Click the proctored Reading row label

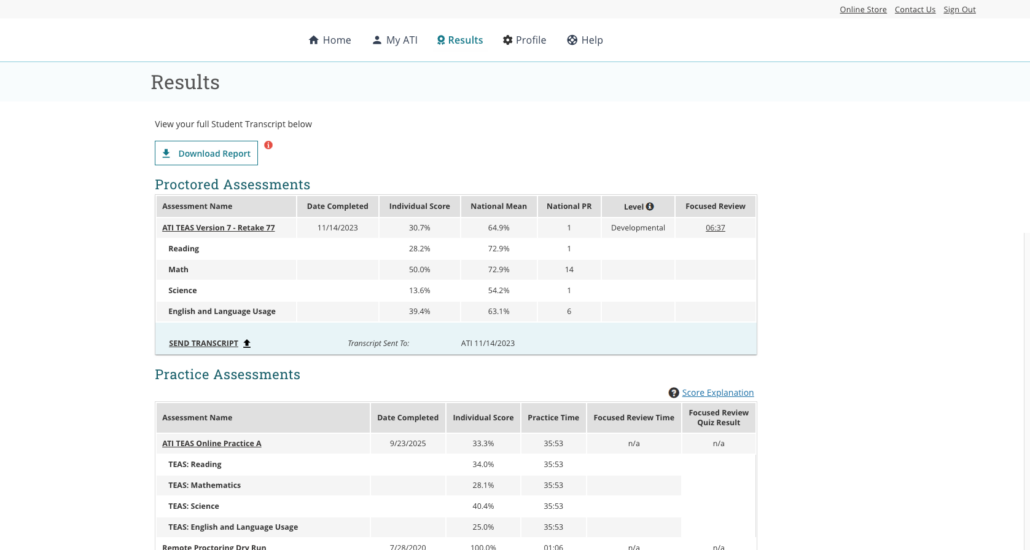pos(183,248)
